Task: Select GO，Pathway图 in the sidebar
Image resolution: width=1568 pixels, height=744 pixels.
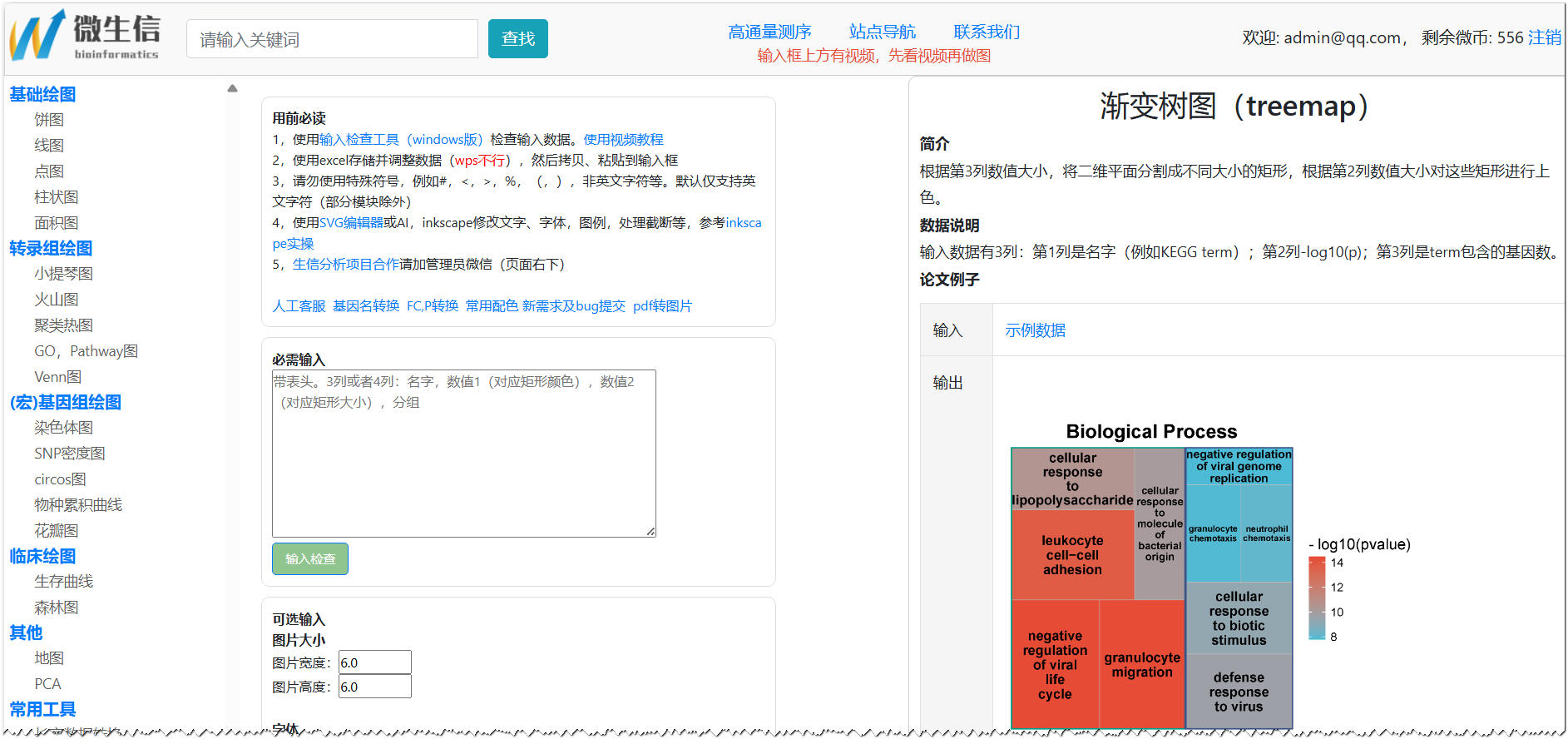Action: tap(87, 351)
